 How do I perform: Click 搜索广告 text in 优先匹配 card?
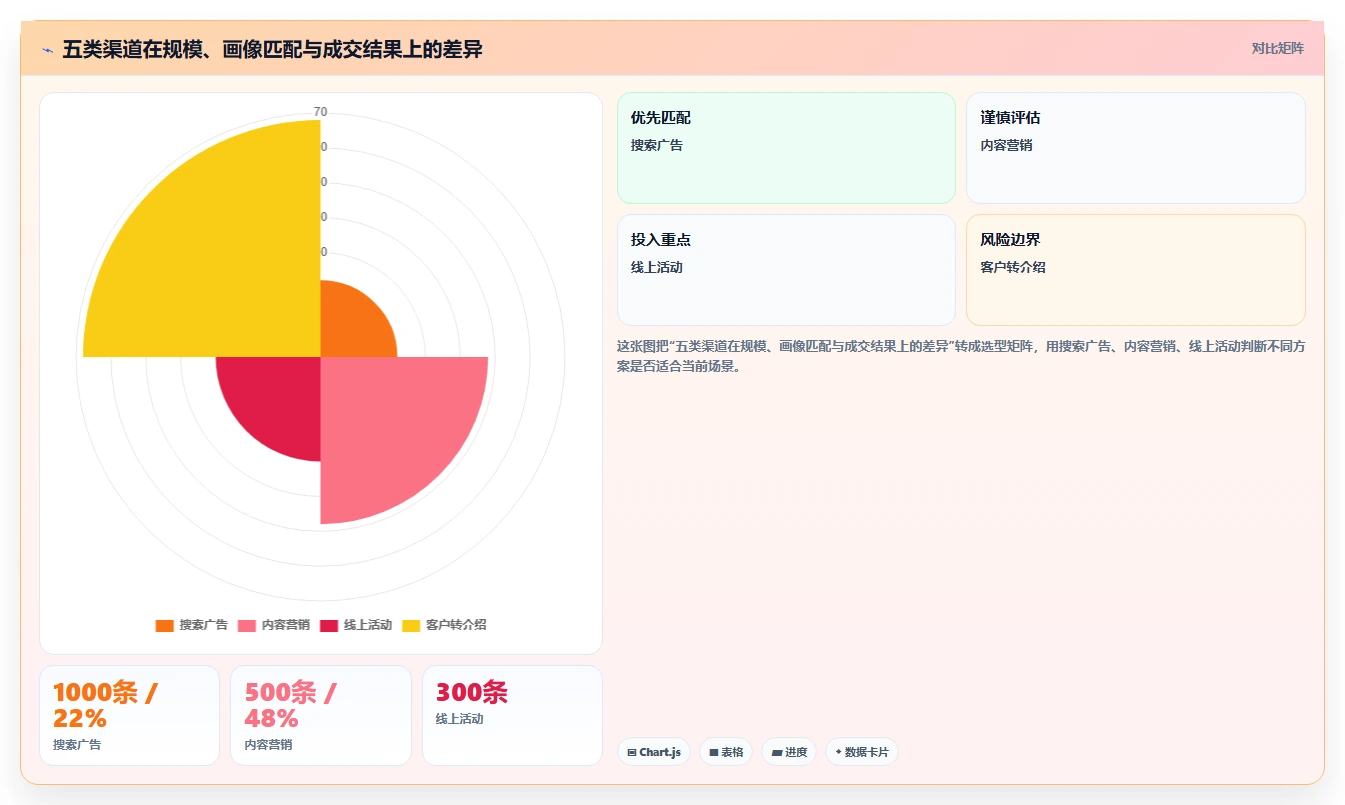tap(657, 145)
